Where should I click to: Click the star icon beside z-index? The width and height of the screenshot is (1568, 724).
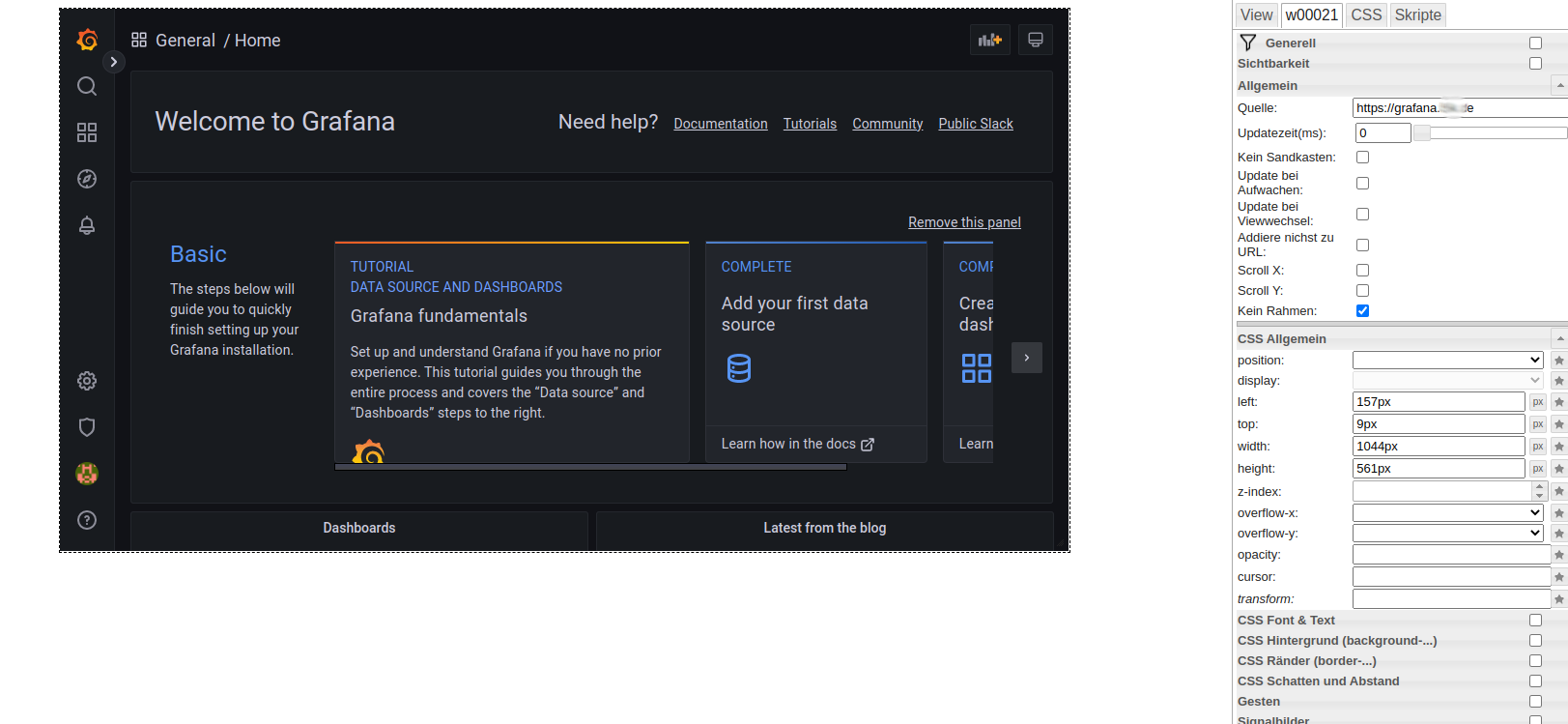pyautogui.click(x=1558, y=492)
